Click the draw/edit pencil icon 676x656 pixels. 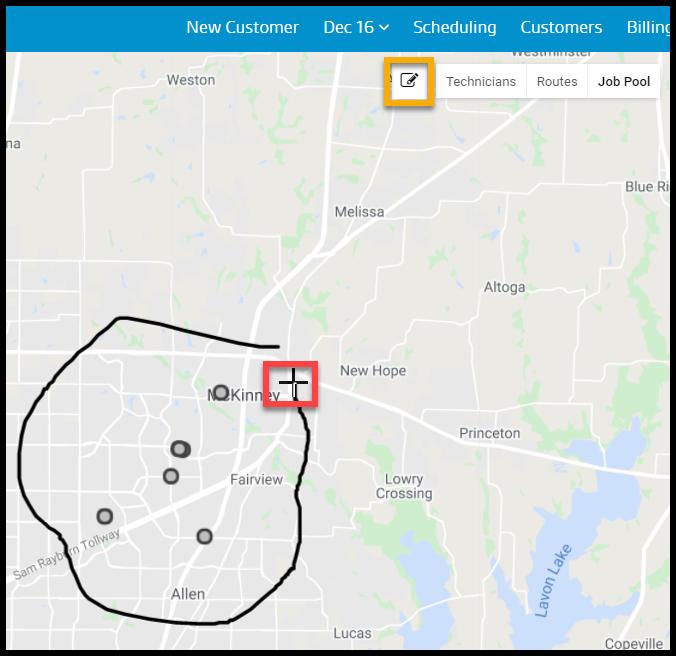click(x=409, y=80)
